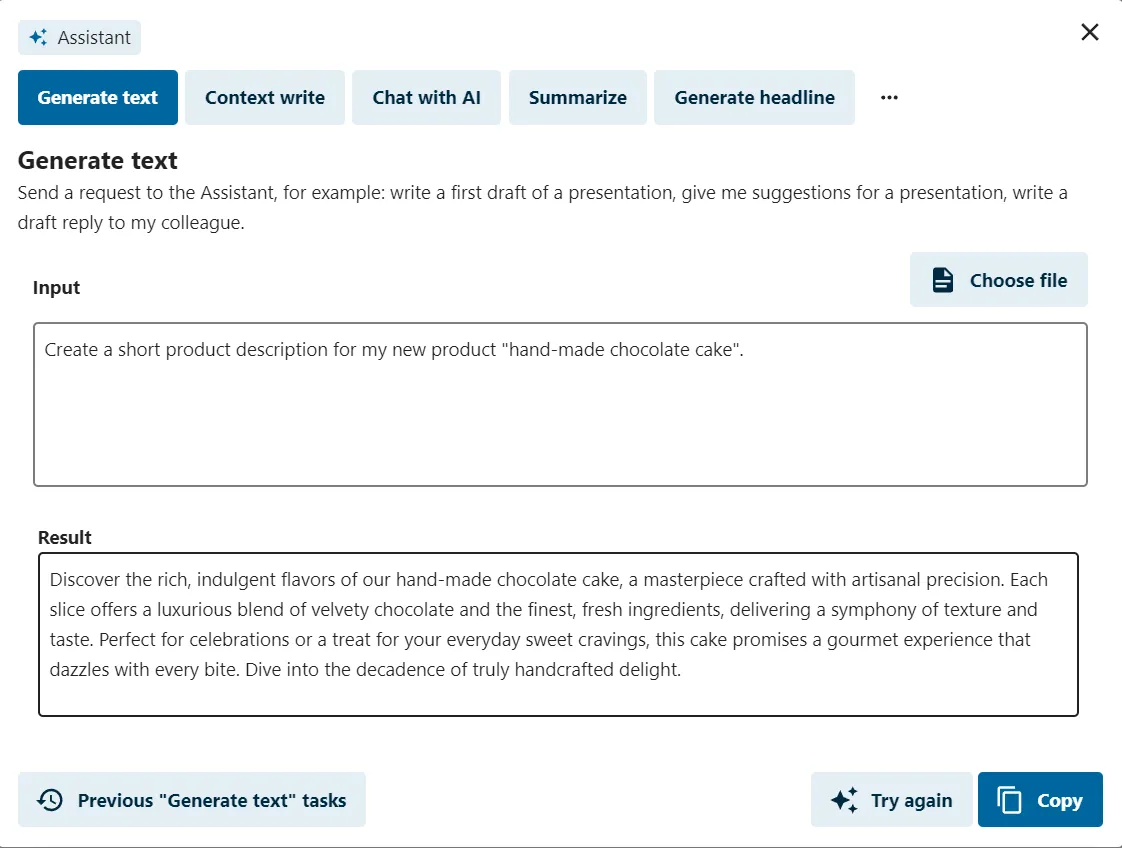Open the Chat with AI tab
Screen dimensions: 1122x848
click(x=426, y=97)
